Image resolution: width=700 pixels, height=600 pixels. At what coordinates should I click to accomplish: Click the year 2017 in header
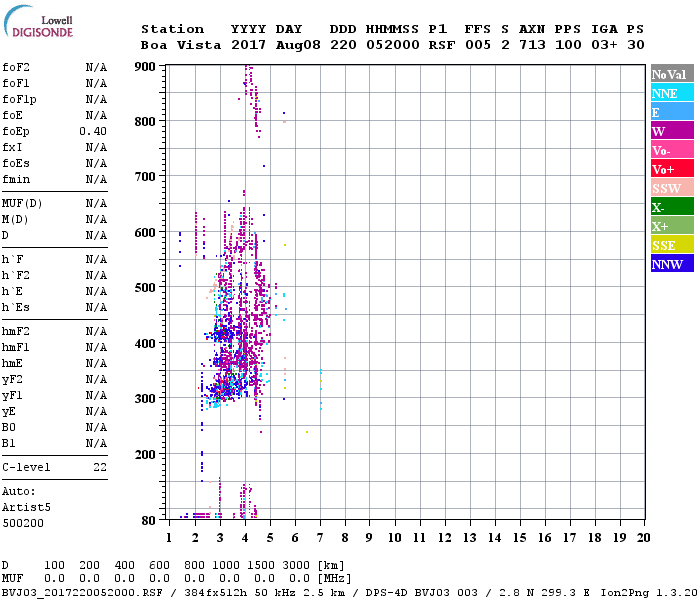pyautogui.click(x=248, y=46)
